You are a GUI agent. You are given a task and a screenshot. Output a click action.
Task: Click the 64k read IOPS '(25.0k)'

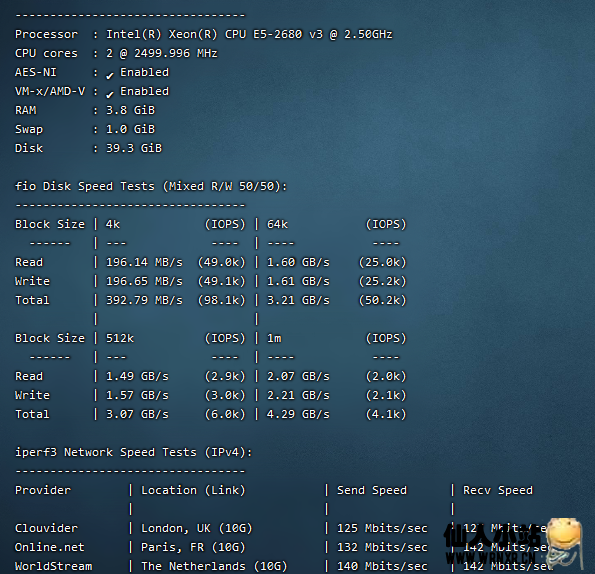click(x=383, y=262)
